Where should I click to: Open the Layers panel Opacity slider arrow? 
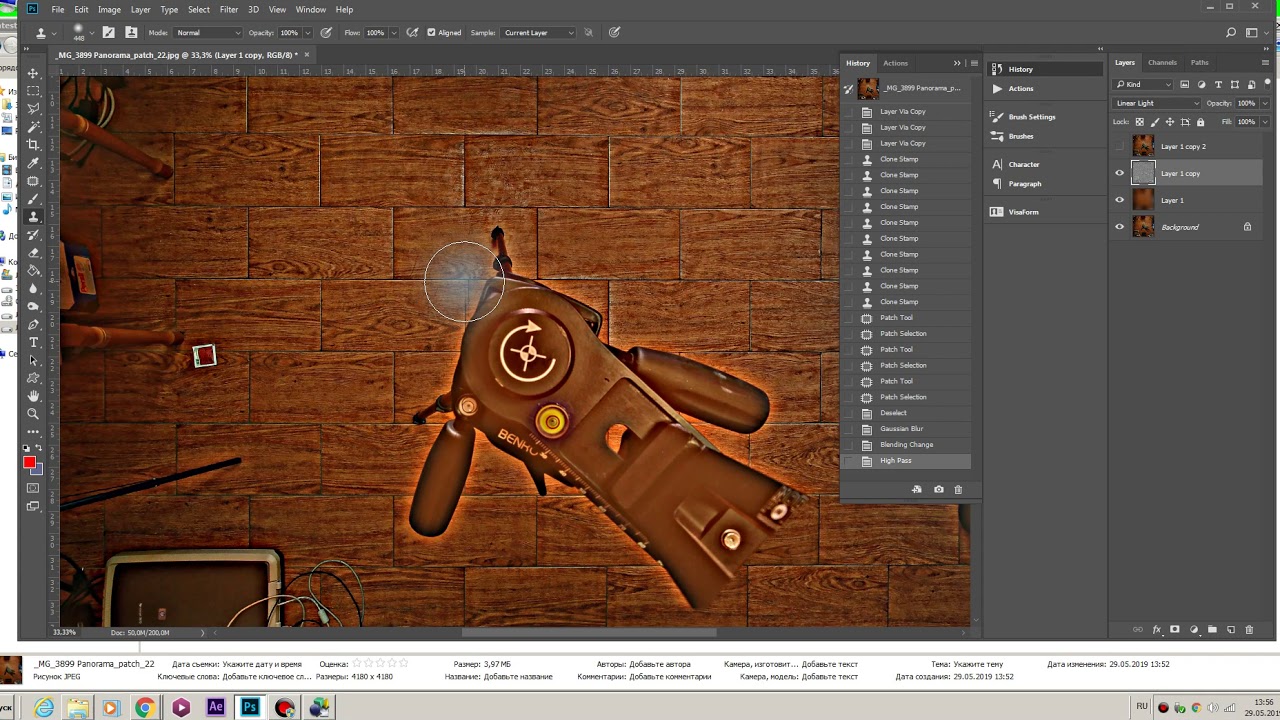(x=1264, y=103)
